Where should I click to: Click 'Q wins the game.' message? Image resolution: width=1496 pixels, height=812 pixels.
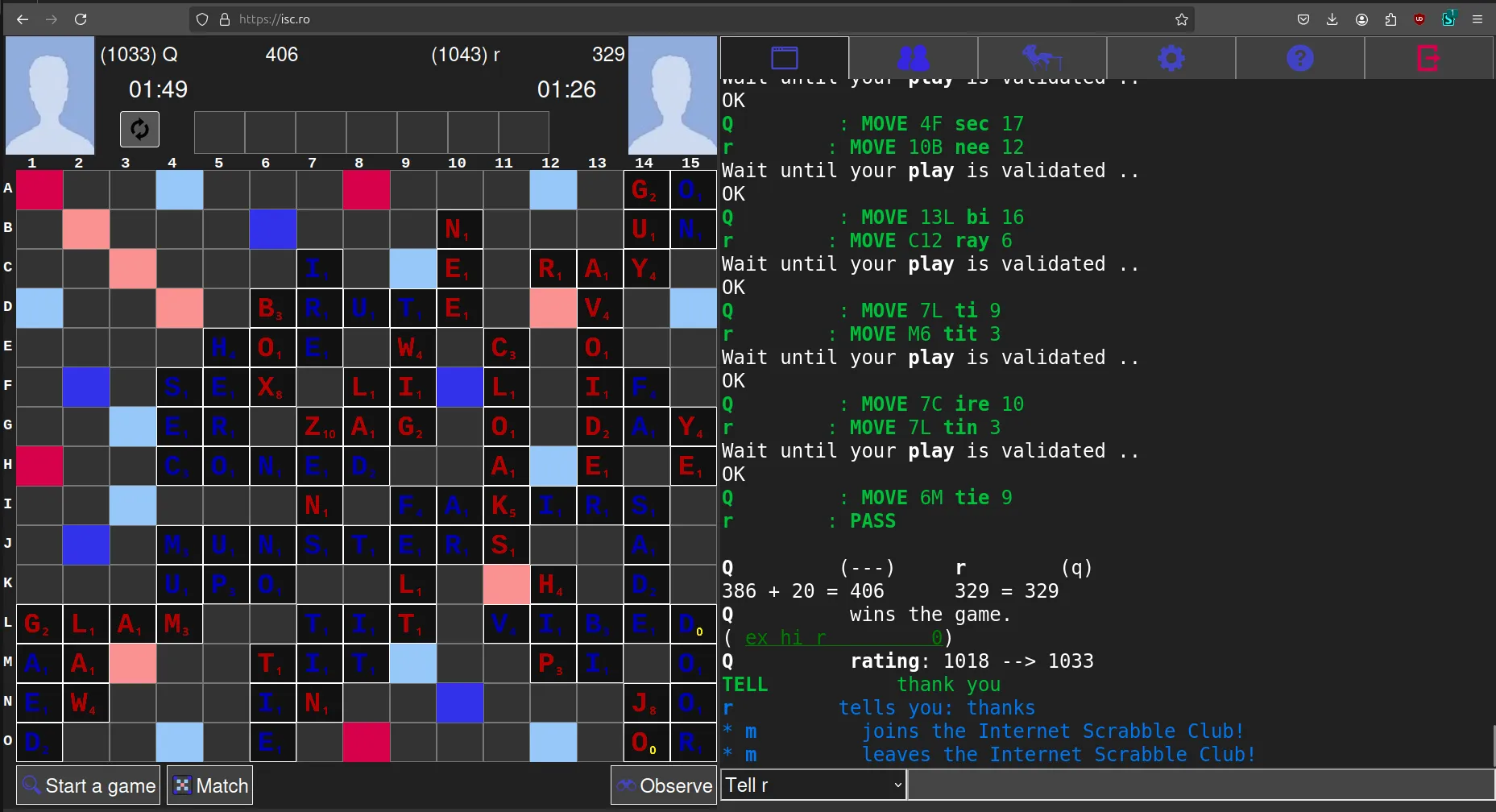866,615
